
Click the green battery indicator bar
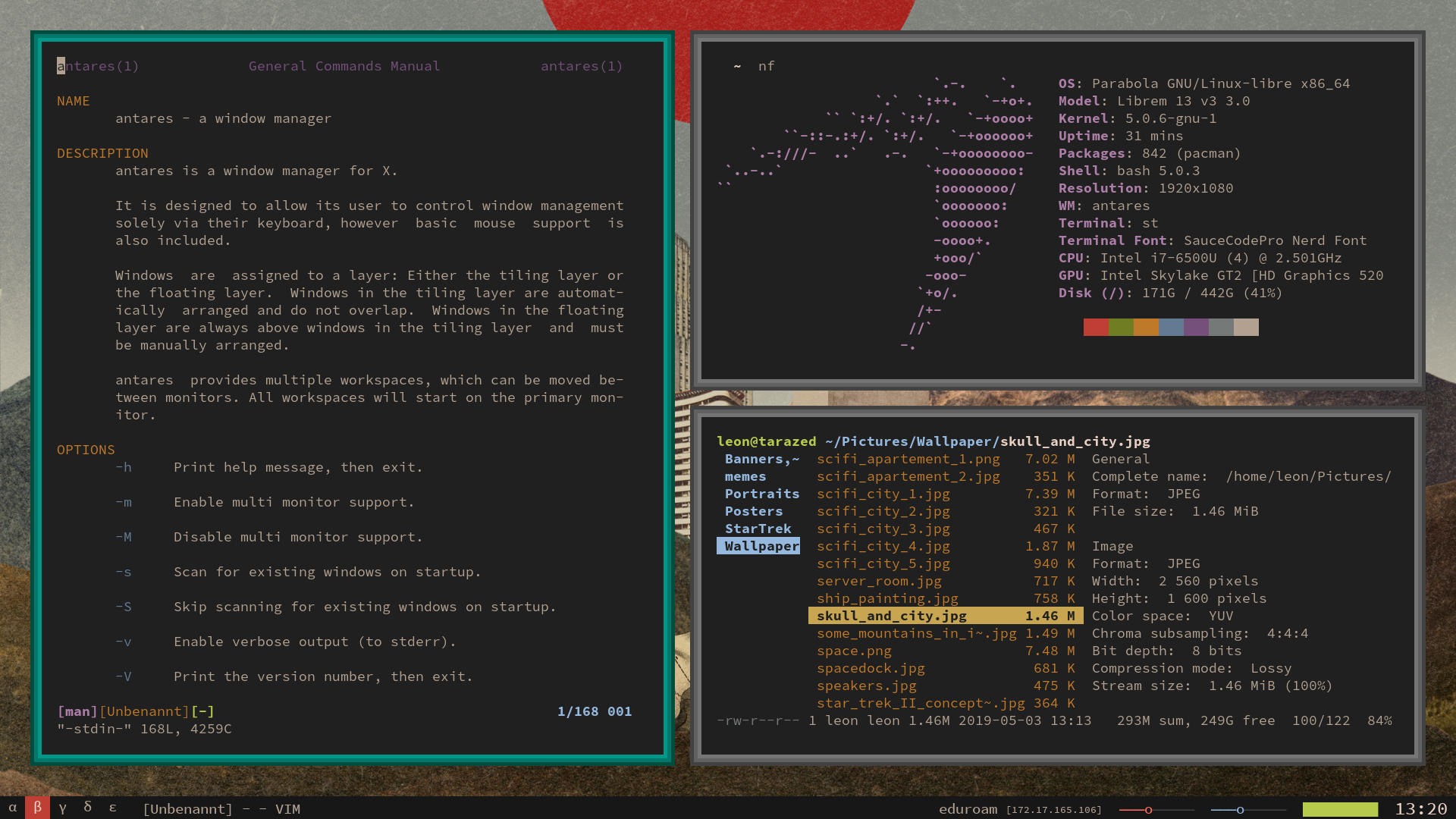pyautogui.click(x=1340, y=809)
